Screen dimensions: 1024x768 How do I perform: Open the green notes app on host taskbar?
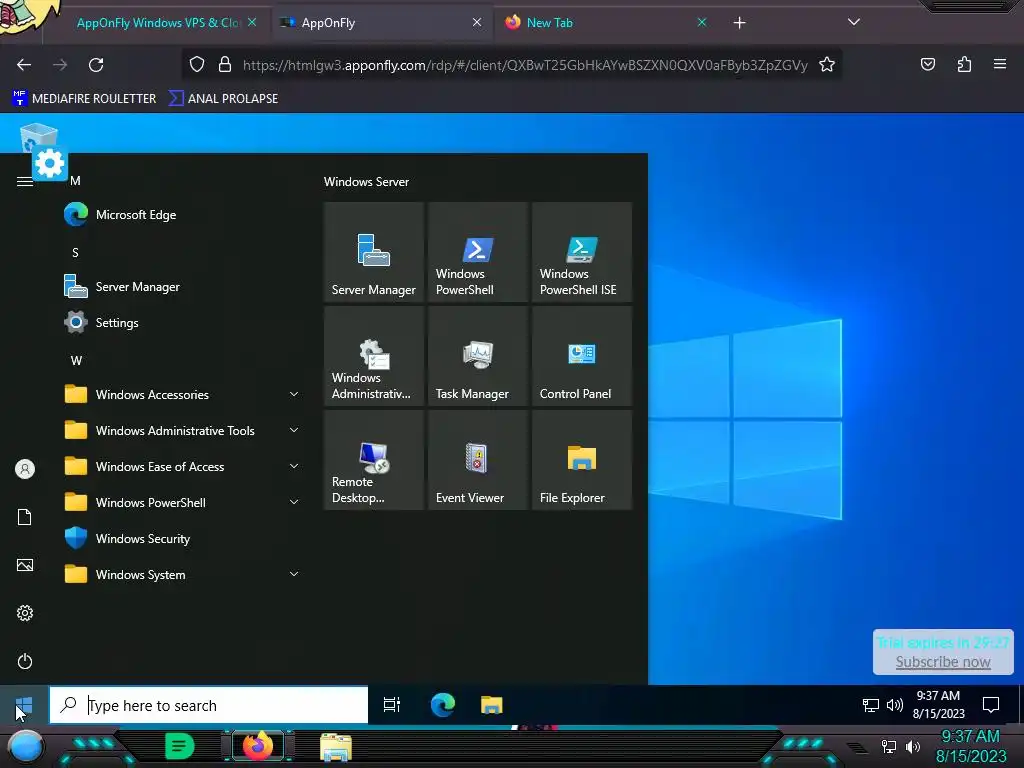click(180, 746)
